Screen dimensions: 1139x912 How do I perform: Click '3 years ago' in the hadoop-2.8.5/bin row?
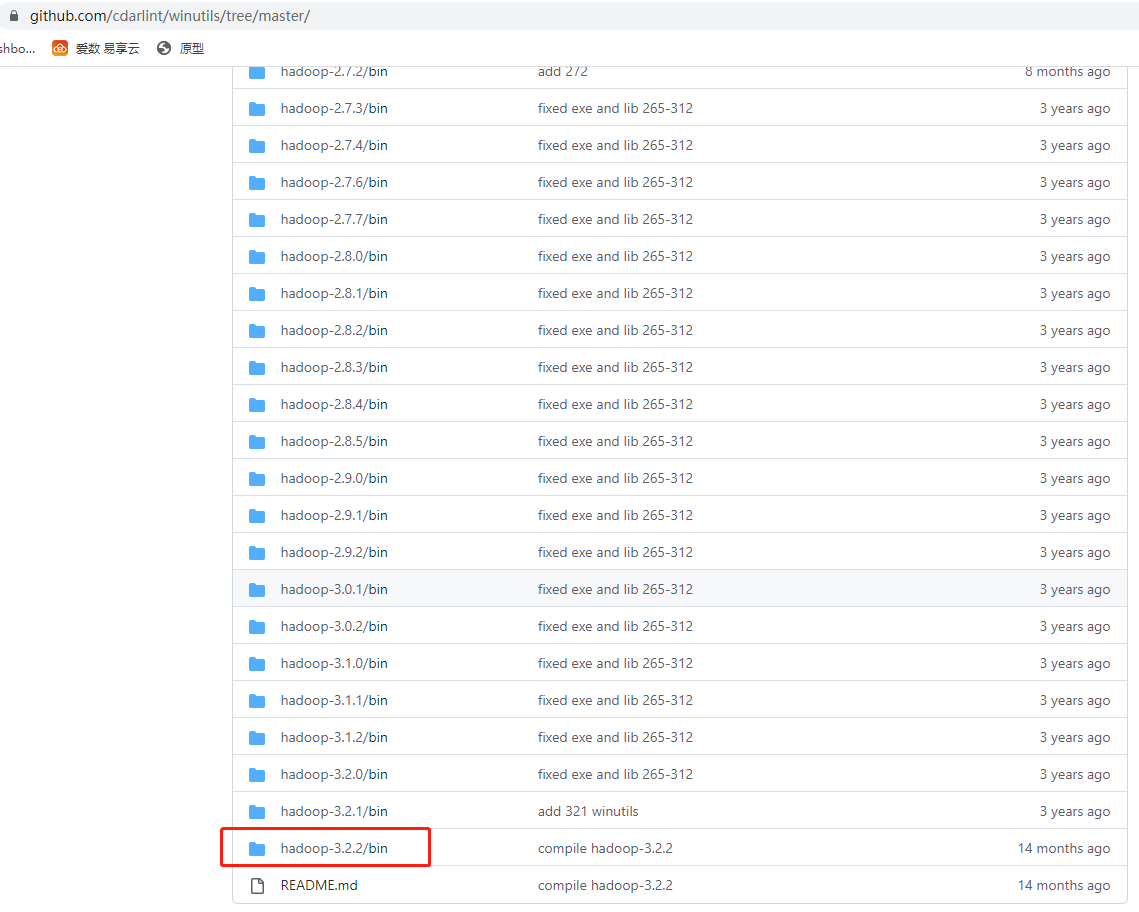coord(1074,441)
